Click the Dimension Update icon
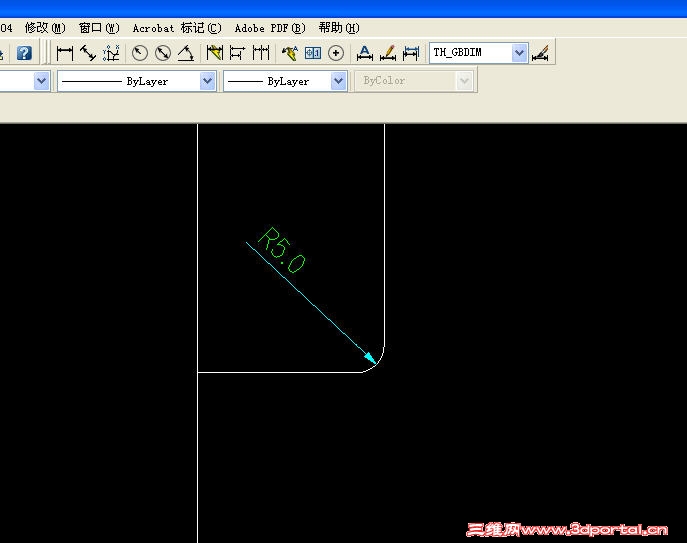Viewport: 687px width, 543px height. point(411,53)
